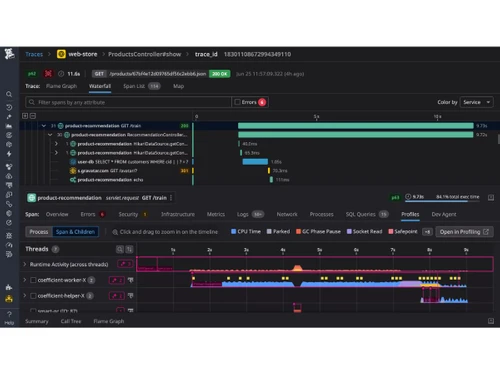Viewport: 500px width, 375px height.
Task: Collapse the product-recommendation GET /train span
Action: coord(44,126)
